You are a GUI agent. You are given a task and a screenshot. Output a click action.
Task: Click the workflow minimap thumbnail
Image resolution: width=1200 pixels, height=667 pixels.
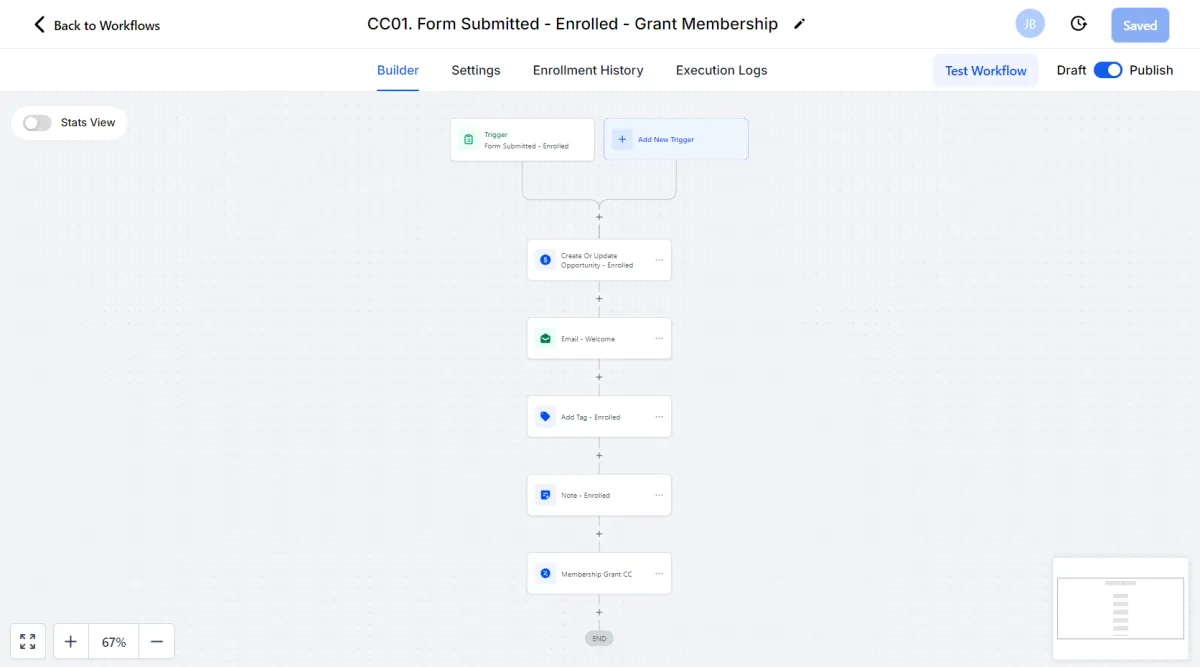tap(1120, 608)
